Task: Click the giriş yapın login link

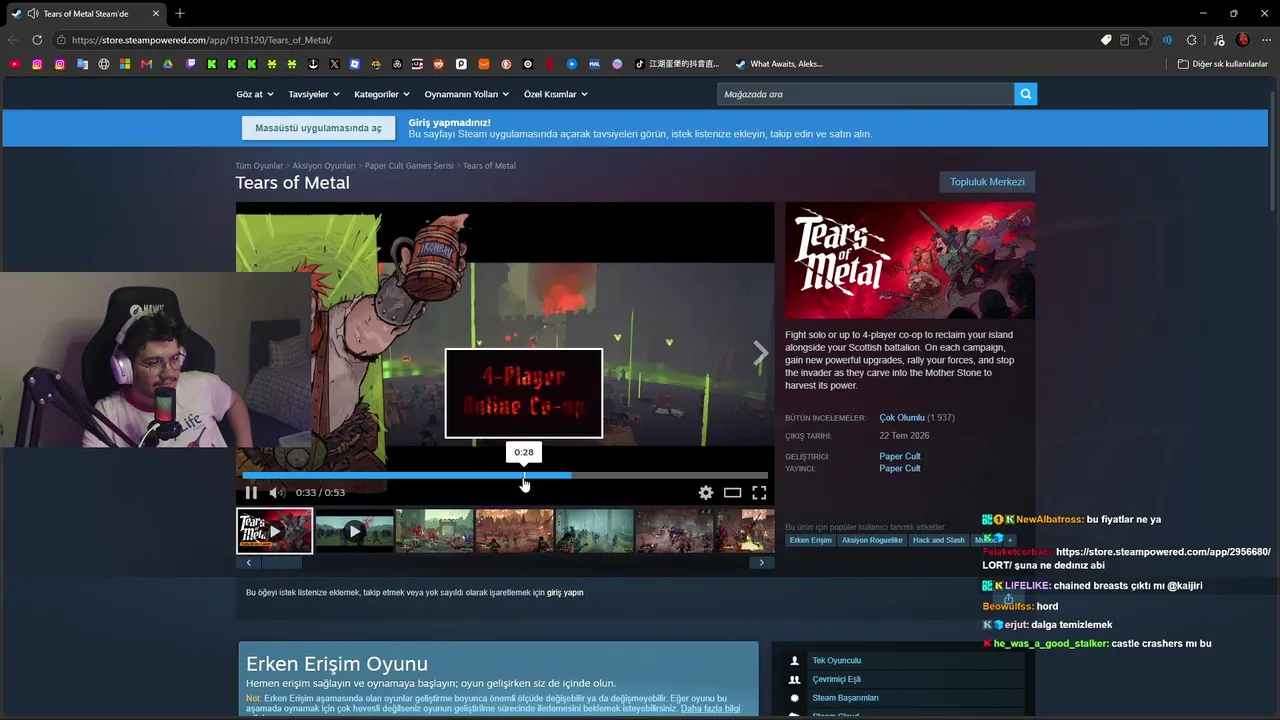Action: 565,593
